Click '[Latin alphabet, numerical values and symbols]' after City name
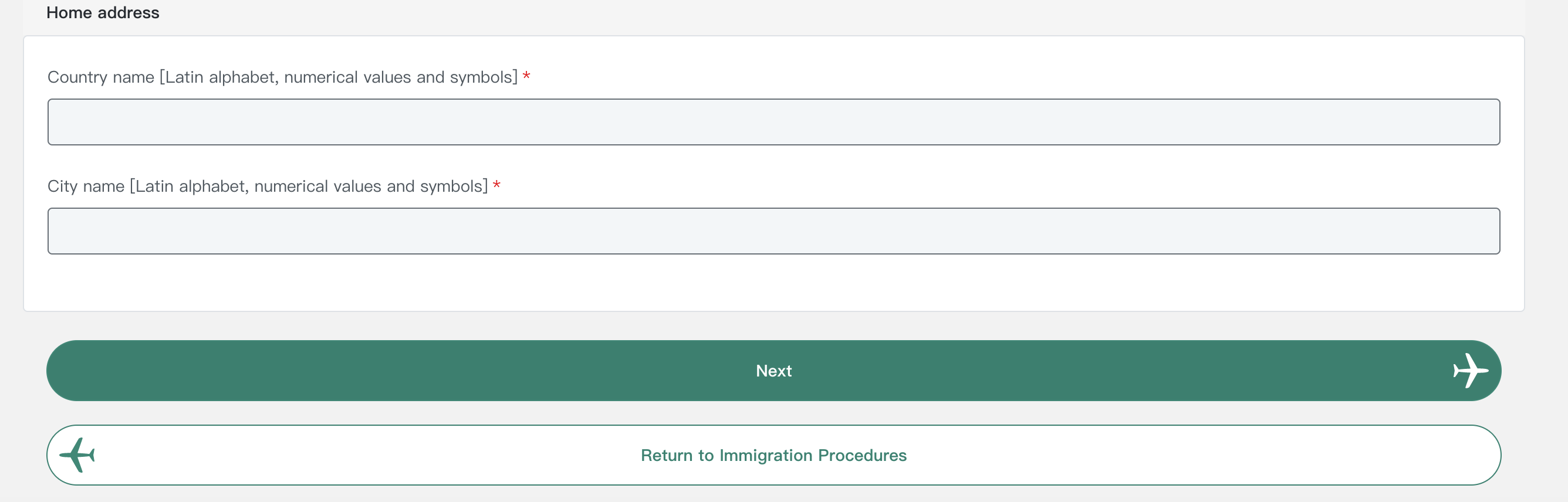 tap(309, 186)
